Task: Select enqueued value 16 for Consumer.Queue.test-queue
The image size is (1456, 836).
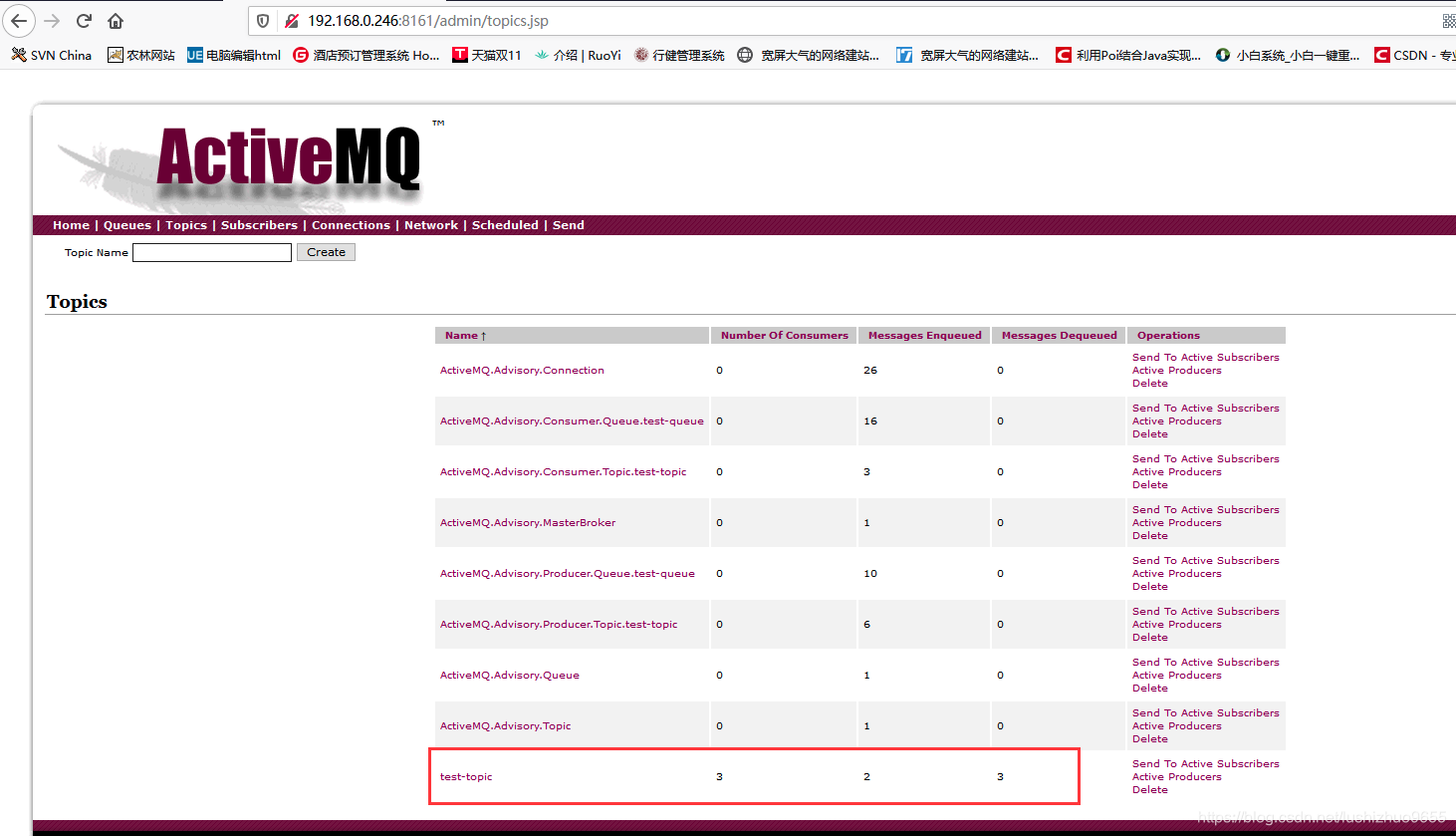Action: [x=870, y=421]
